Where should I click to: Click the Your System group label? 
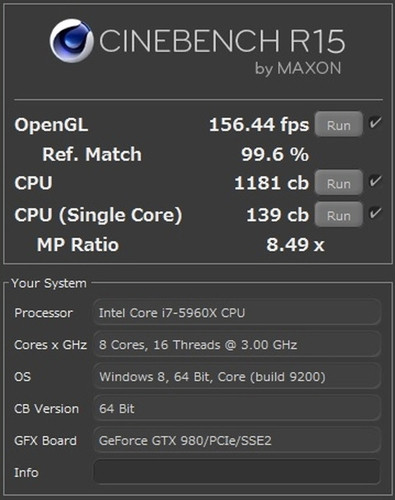click(x=49, y=283)
